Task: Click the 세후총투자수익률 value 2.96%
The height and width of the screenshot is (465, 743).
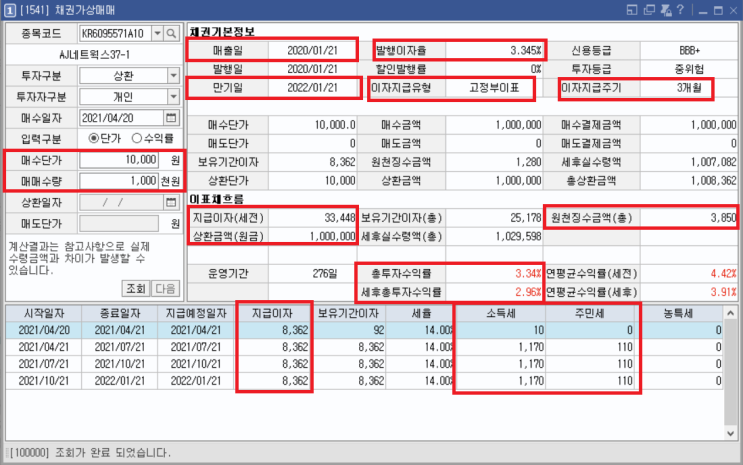Action: coord(528,292)
